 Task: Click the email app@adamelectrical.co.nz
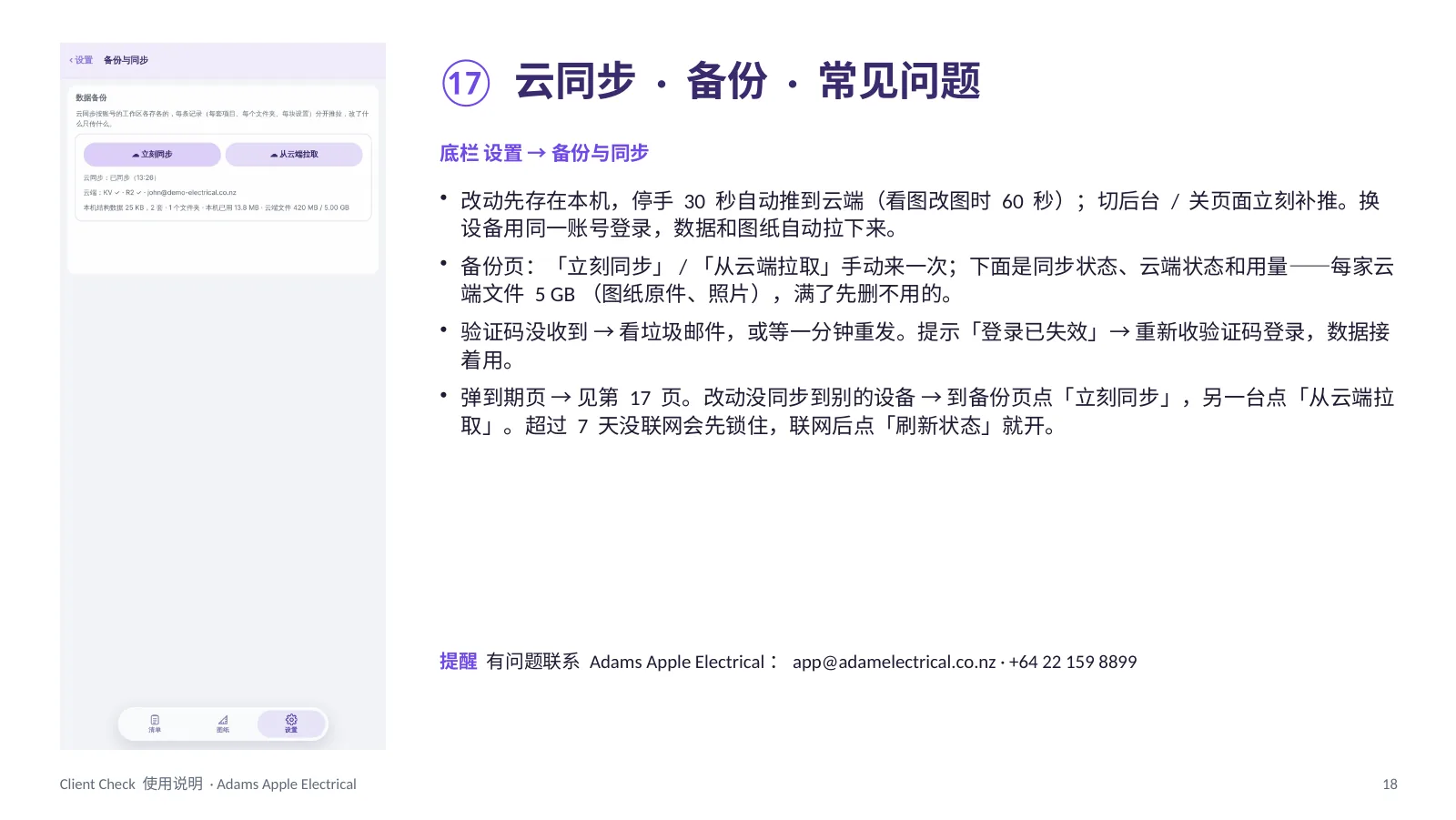click(894, 662)
